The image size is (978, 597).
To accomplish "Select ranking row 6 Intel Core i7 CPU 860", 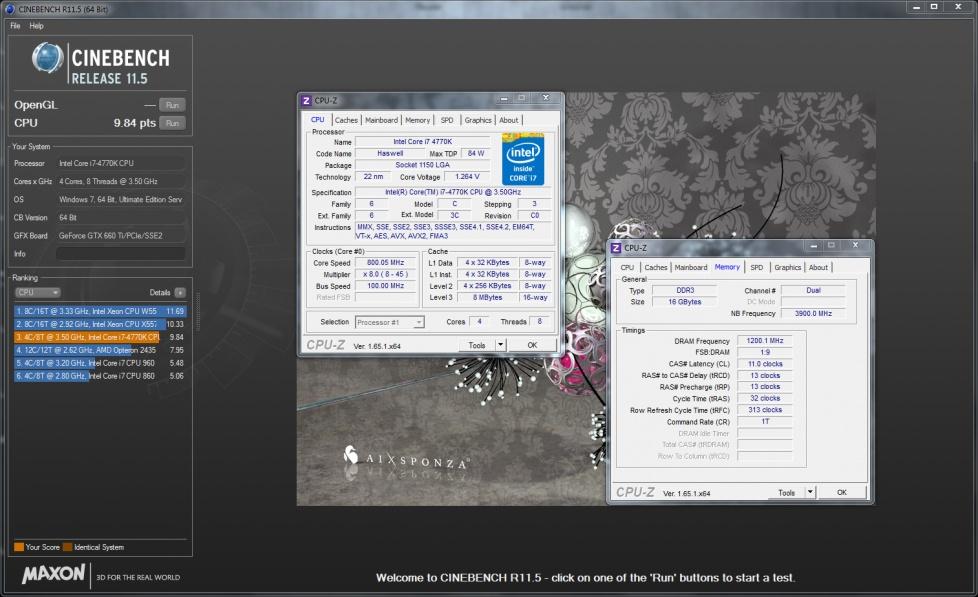I will pyautogui.click(x=100, y=376).
